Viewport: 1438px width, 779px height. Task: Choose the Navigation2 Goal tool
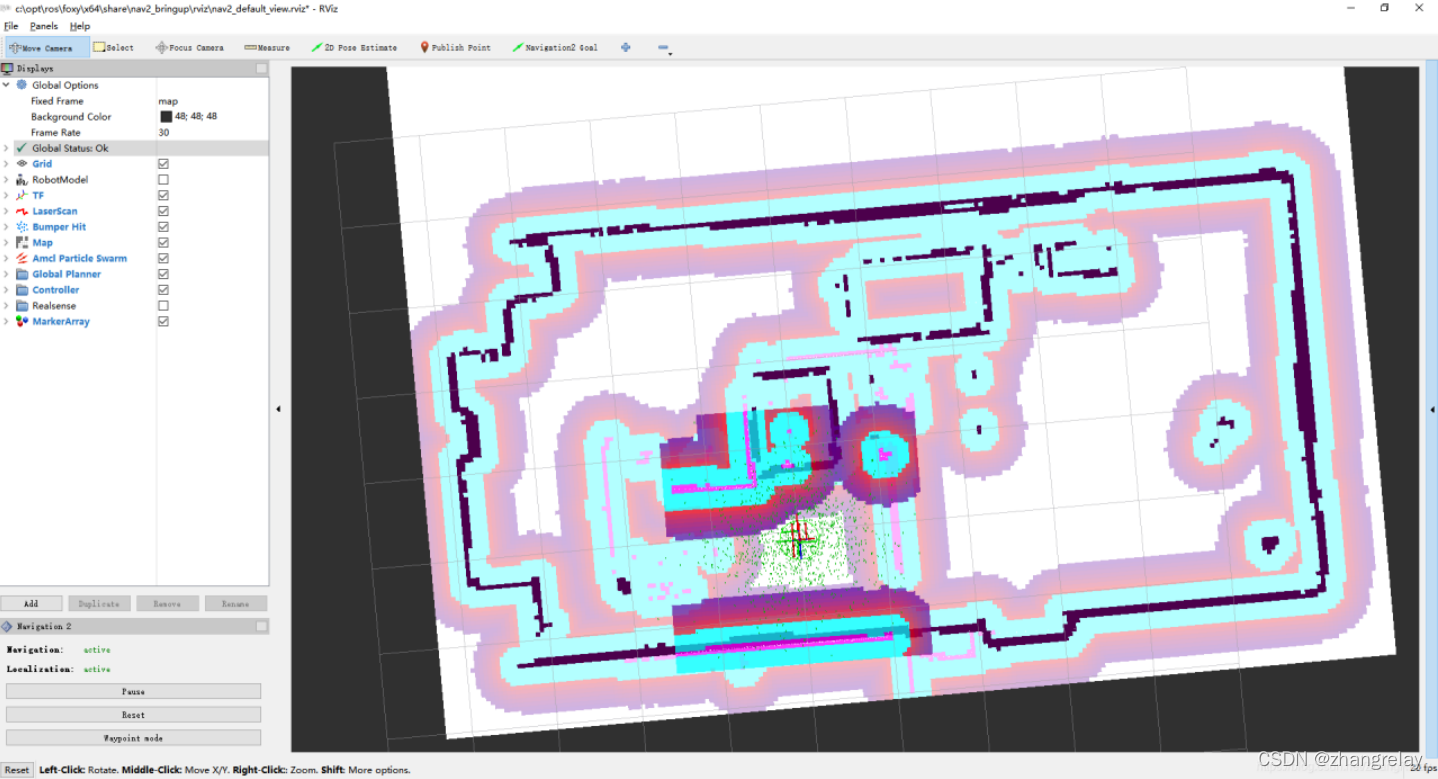point(555,47)
